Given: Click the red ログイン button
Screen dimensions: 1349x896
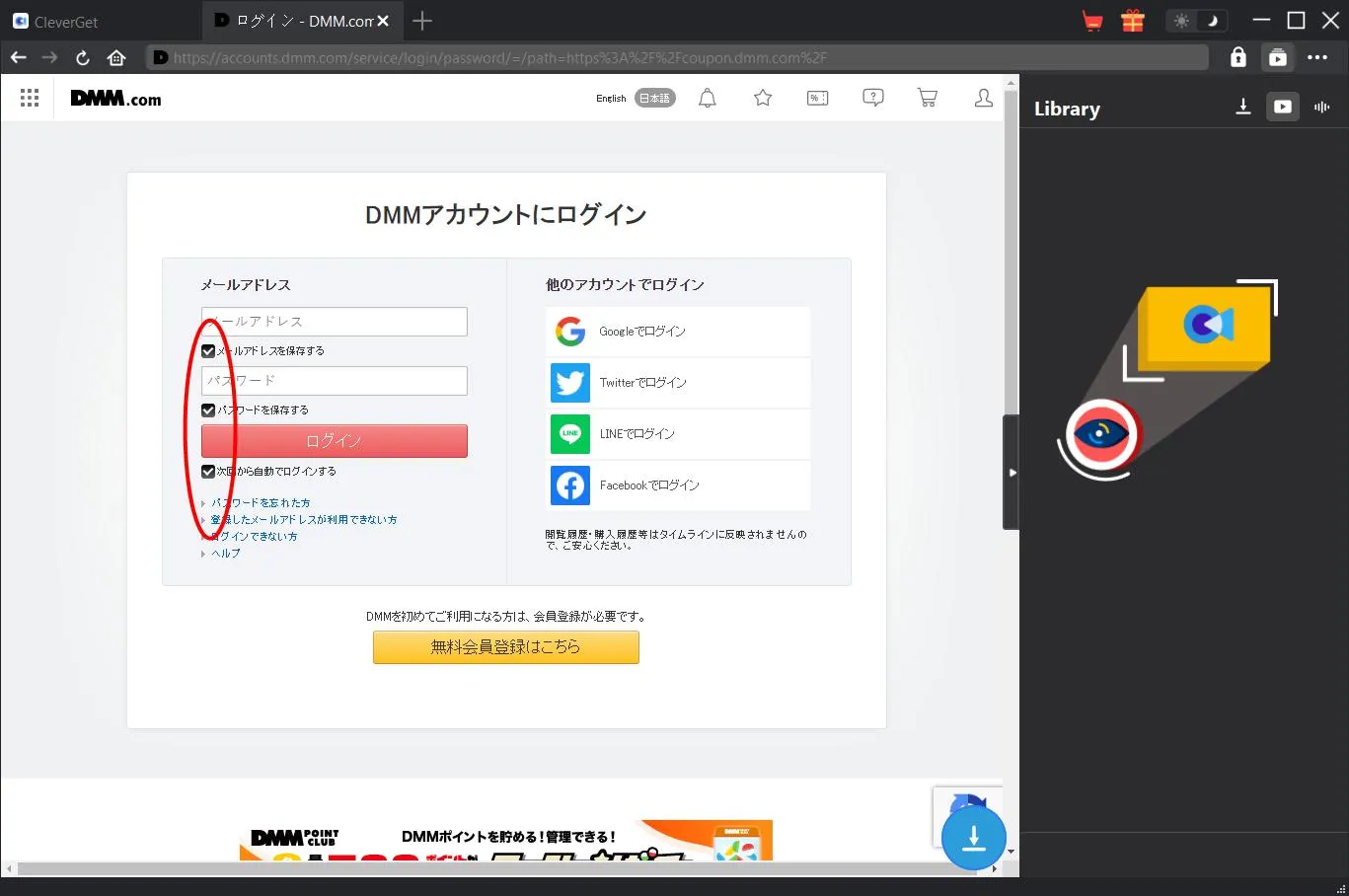Looking at the screenshot, I should (335, 441).
